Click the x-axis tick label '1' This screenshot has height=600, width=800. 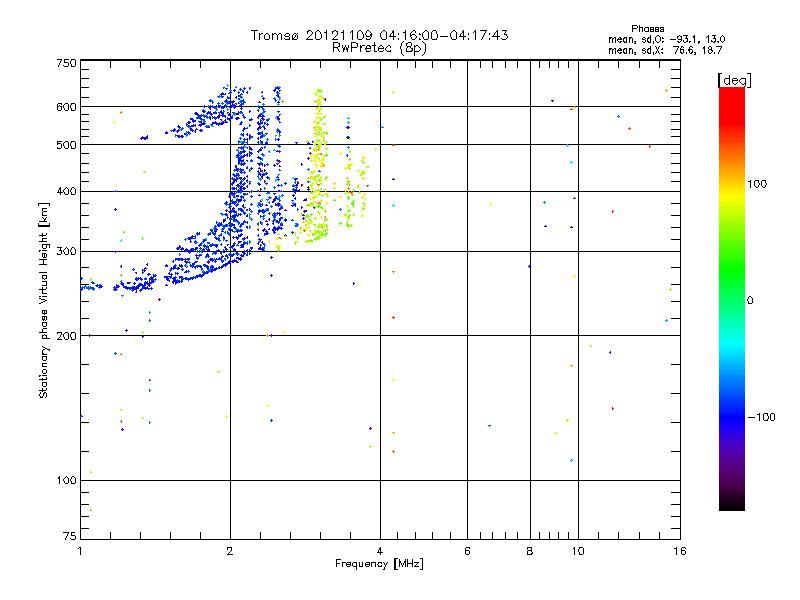click(80, 551)
